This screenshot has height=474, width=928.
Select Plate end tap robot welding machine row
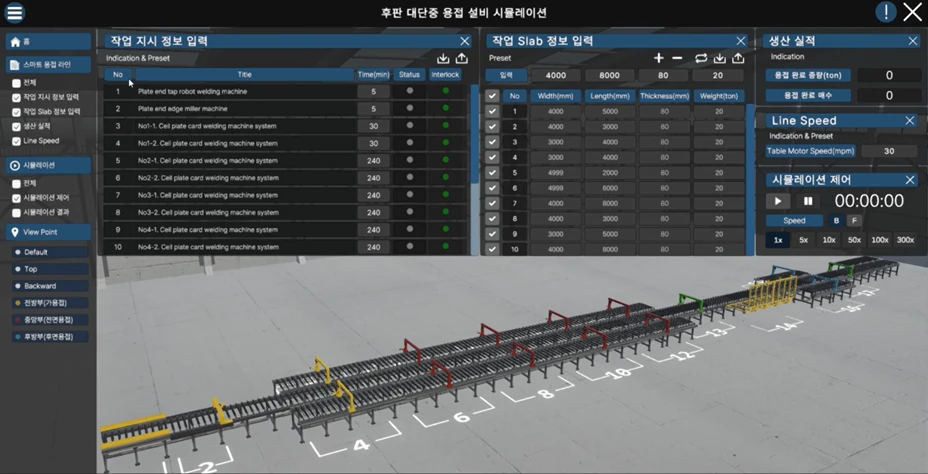click(286, 92)
